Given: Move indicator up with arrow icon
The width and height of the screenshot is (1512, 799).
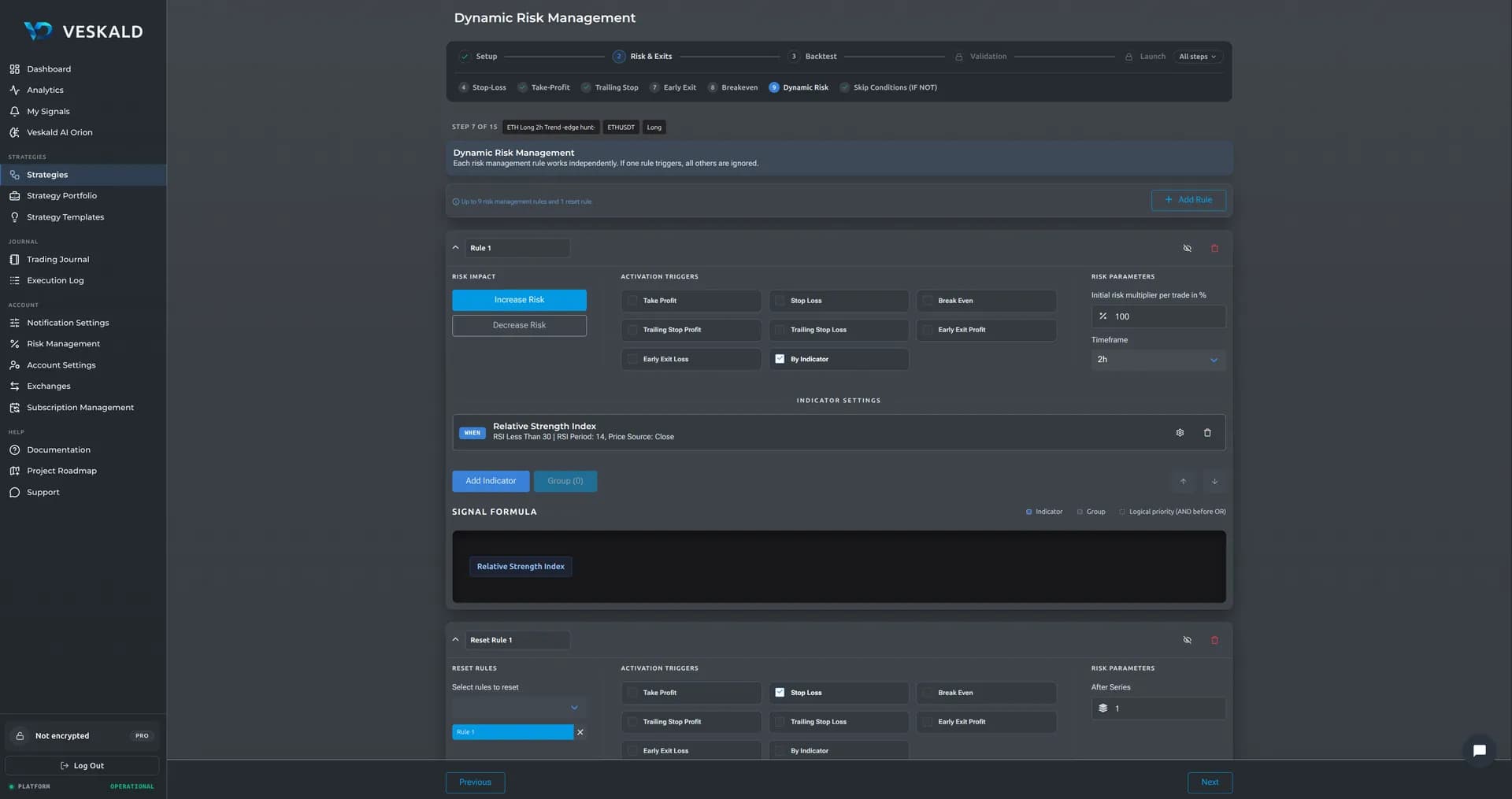Looking at the screenshot, I should (x=1183, y=481).
